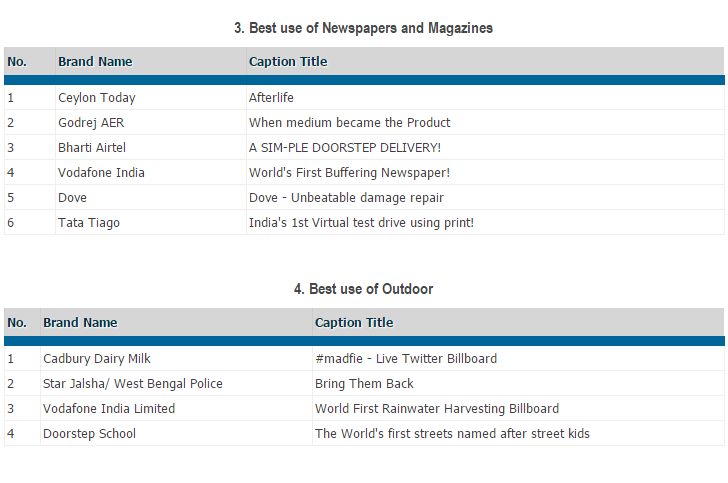Select 'A SIM-PLE DOORSTEP DELIVERY!' caption
The width and height of the screenshot is (728, 483).
344,148
